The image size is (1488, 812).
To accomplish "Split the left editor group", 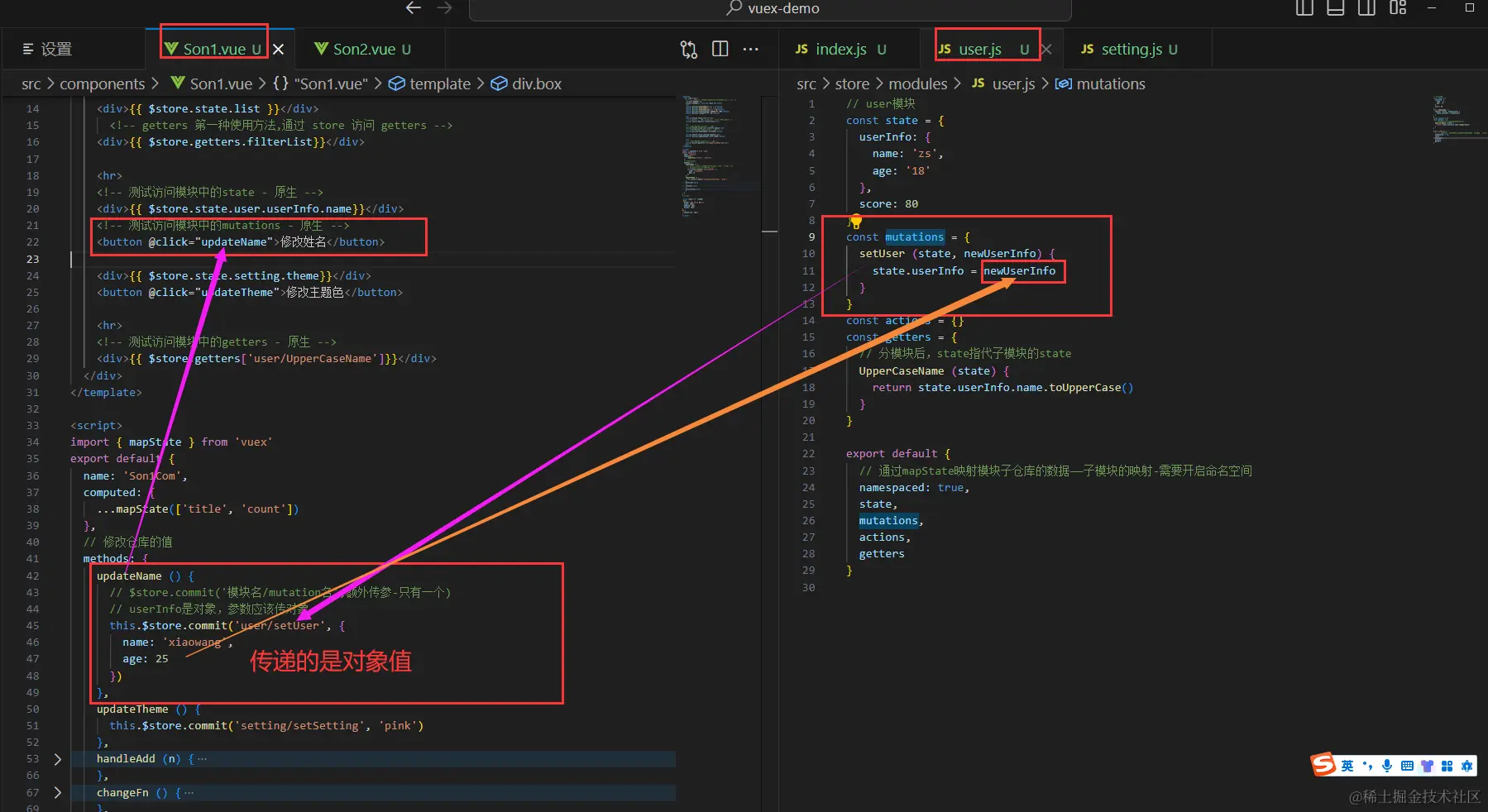I will (x=720, y=49).
